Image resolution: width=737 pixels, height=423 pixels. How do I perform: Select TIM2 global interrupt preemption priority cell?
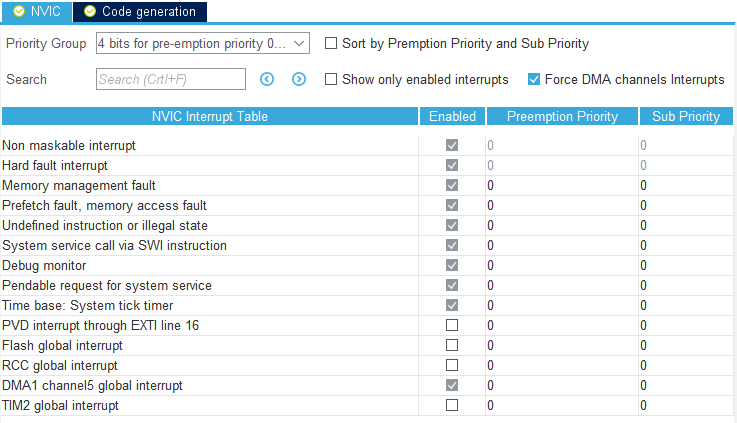pos(562,405)
